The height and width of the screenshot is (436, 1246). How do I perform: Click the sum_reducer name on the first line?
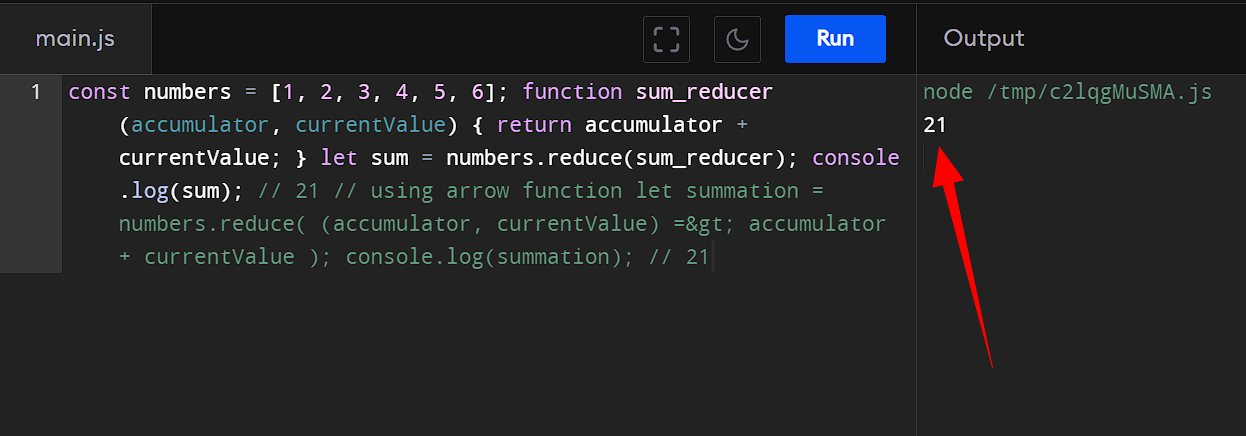(x=704, y=92)
